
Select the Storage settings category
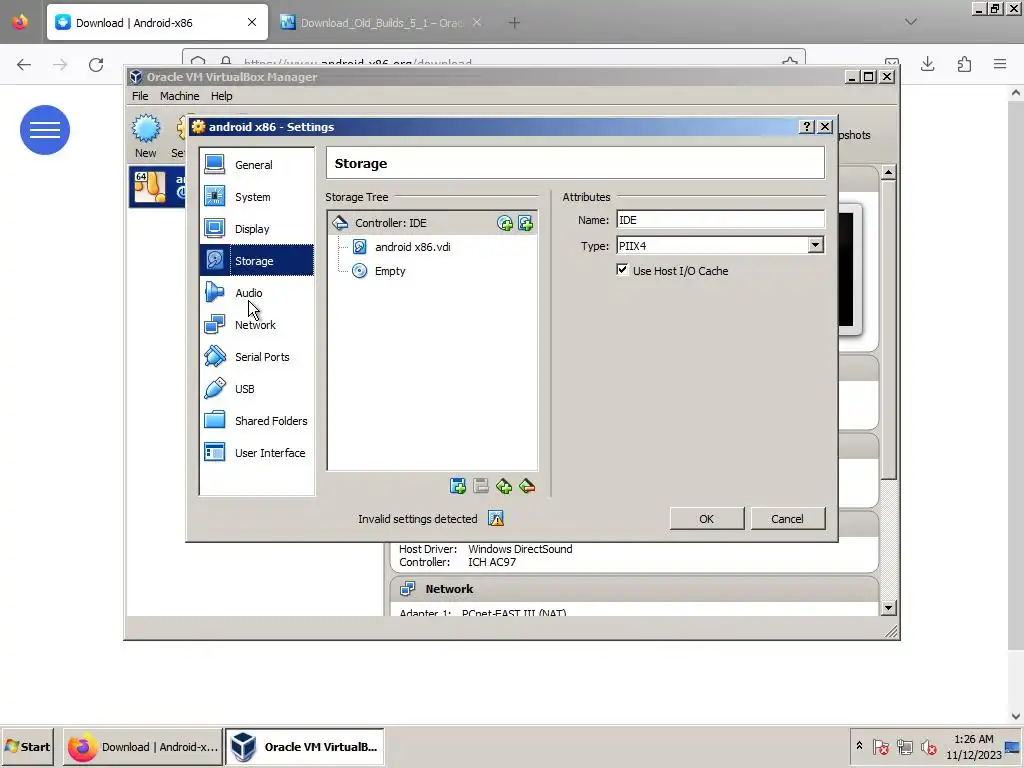(257, 261)
